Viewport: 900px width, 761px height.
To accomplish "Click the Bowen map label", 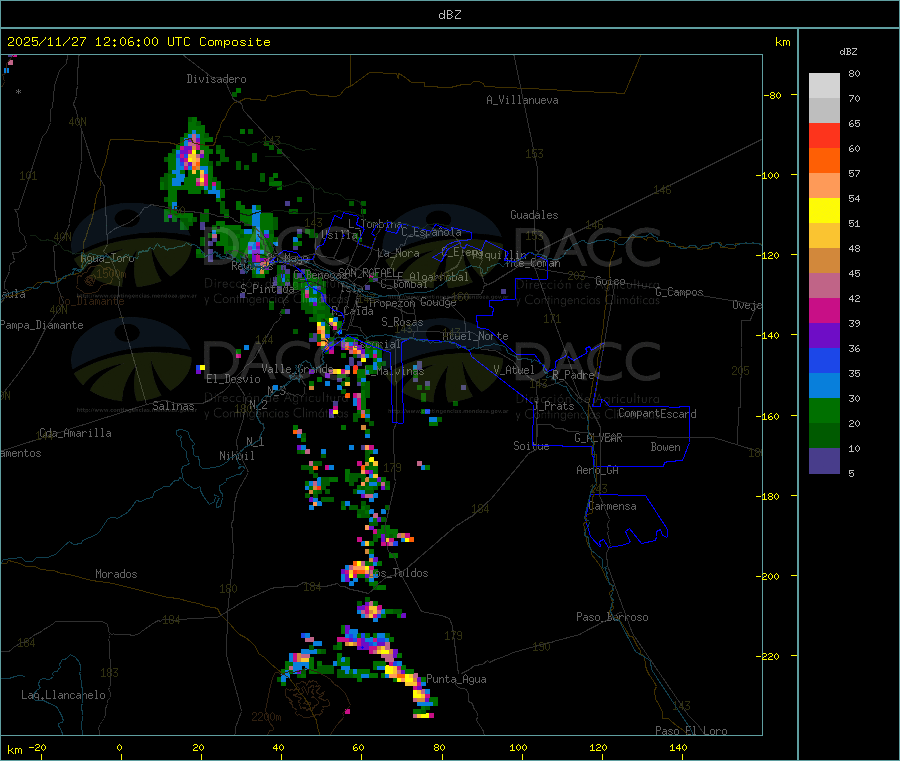I will pos(665,447).
